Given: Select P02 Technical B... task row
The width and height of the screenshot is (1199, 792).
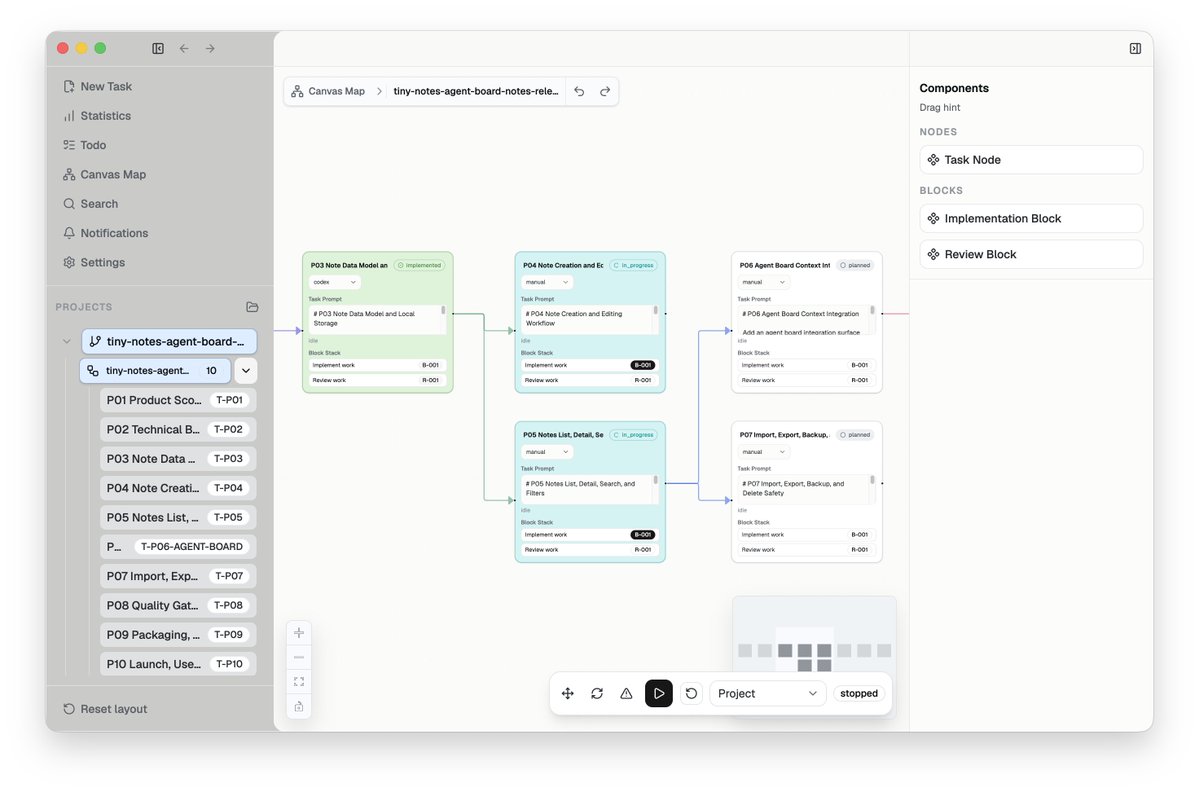Looking at the screenshot, I should point(178,430).
